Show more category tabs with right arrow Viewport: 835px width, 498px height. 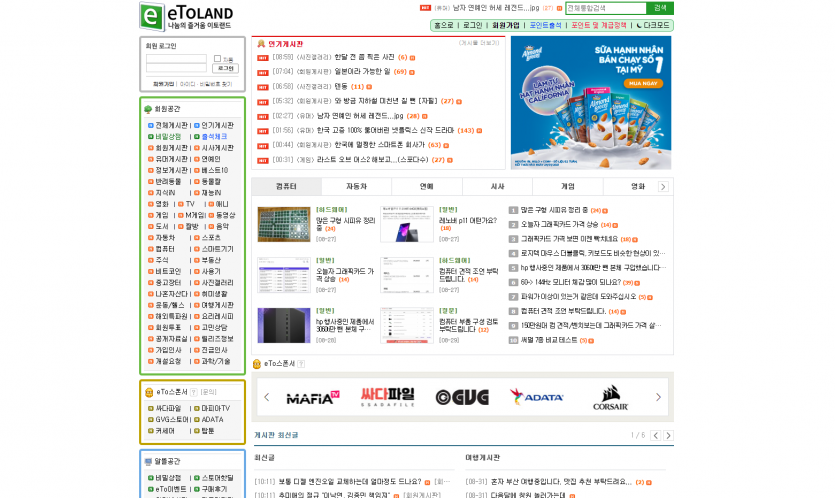663,187
